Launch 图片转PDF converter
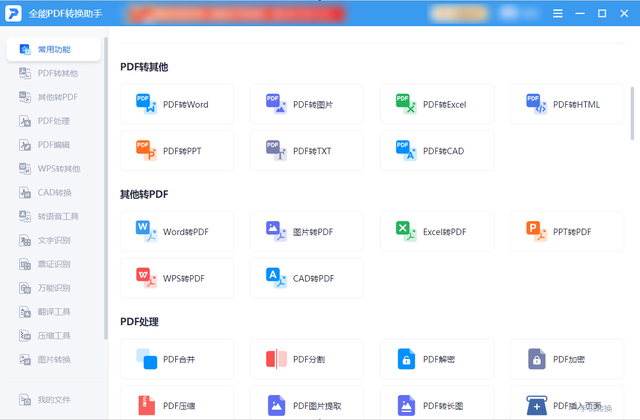 coord(307,231)
